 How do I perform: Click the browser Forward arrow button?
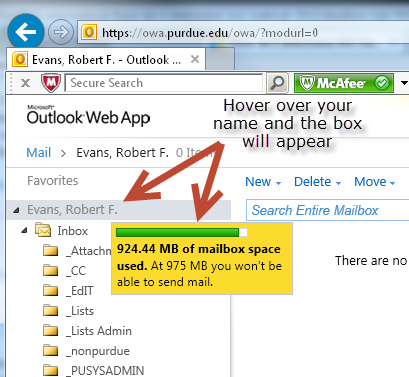click(x=61, y=32)
